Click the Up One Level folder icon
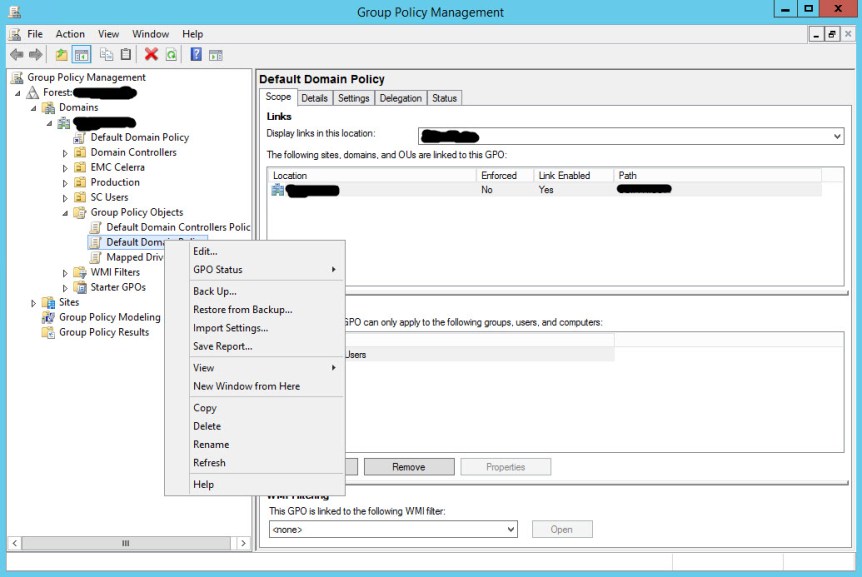Viewport: 862px width, 577px height. (x=62, y=55)
